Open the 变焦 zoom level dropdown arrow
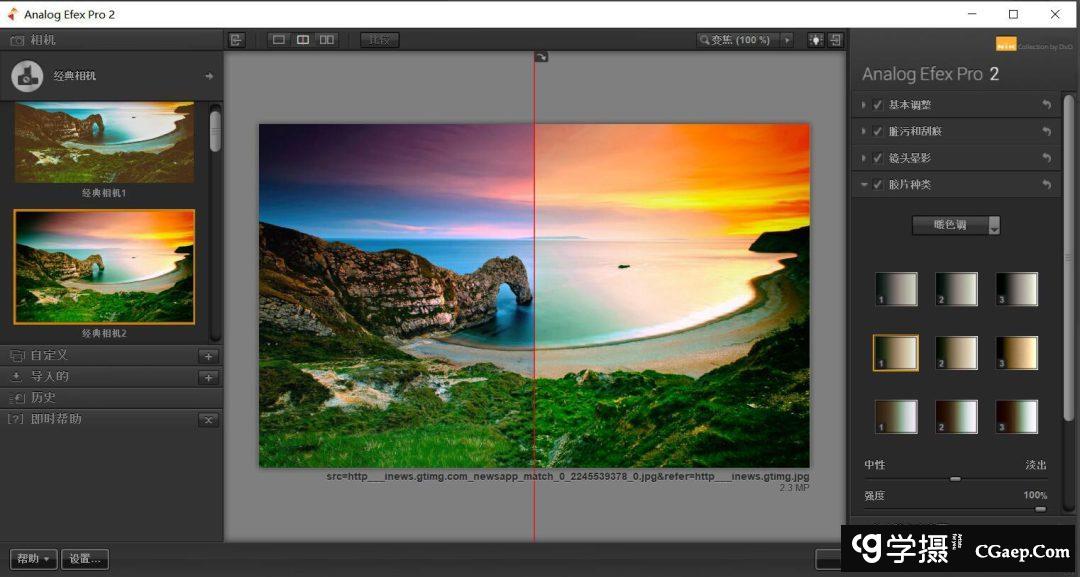The image size is (1080, 577). pos(787,40)
